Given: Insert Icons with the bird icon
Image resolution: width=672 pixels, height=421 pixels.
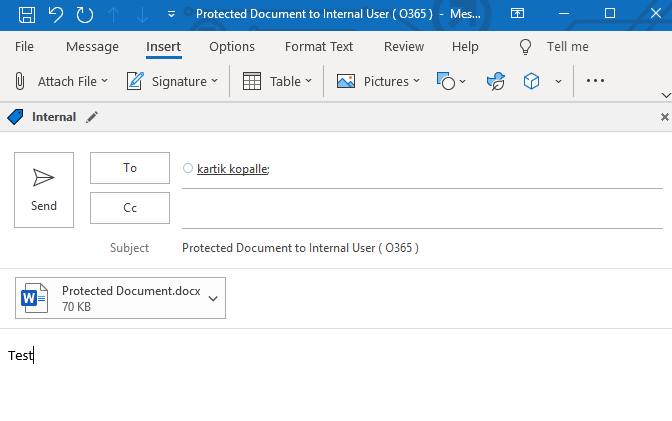Looking at the screenshot, I should [496, 81].
